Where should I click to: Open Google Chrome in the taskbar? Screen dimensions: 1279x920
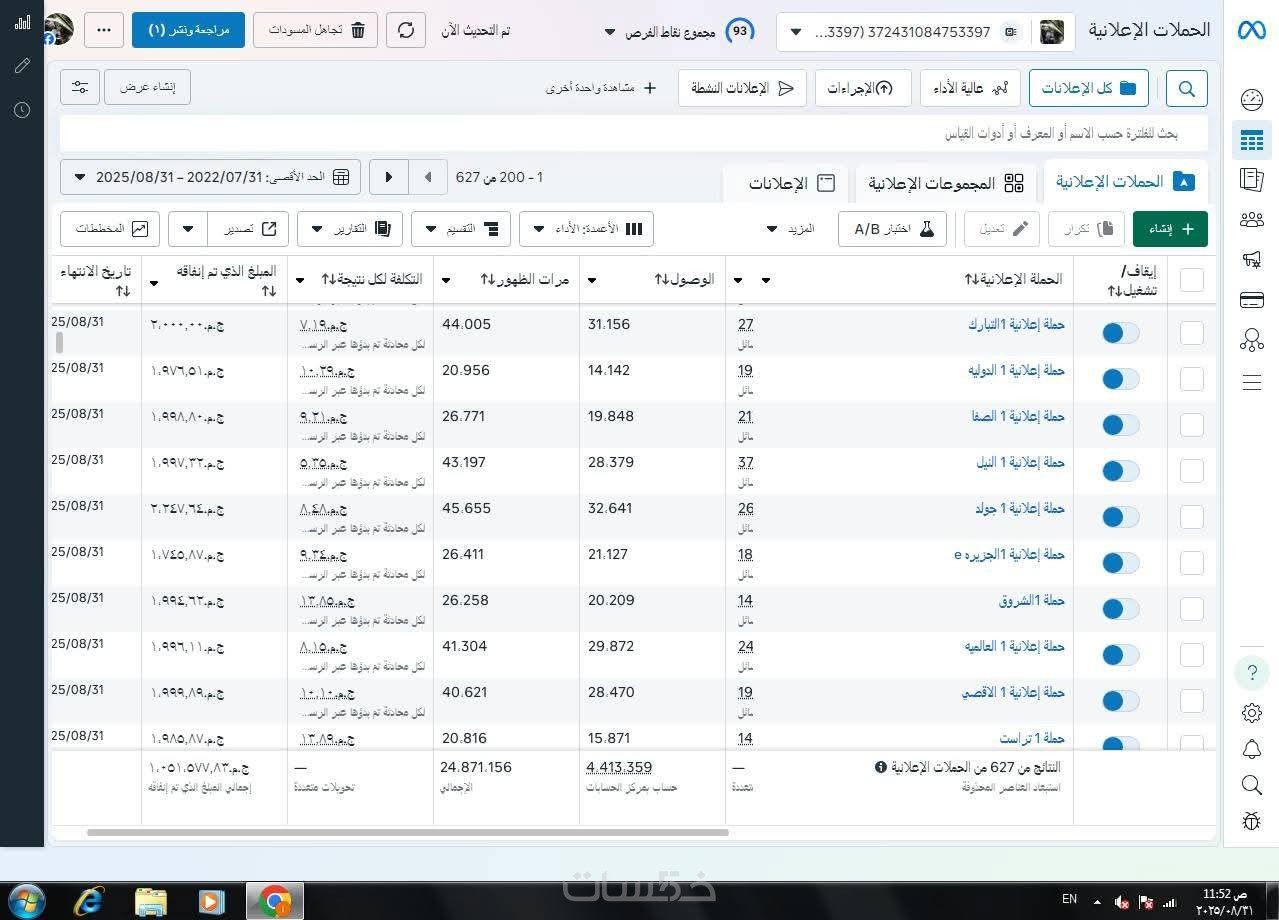(x=274, y=901)
